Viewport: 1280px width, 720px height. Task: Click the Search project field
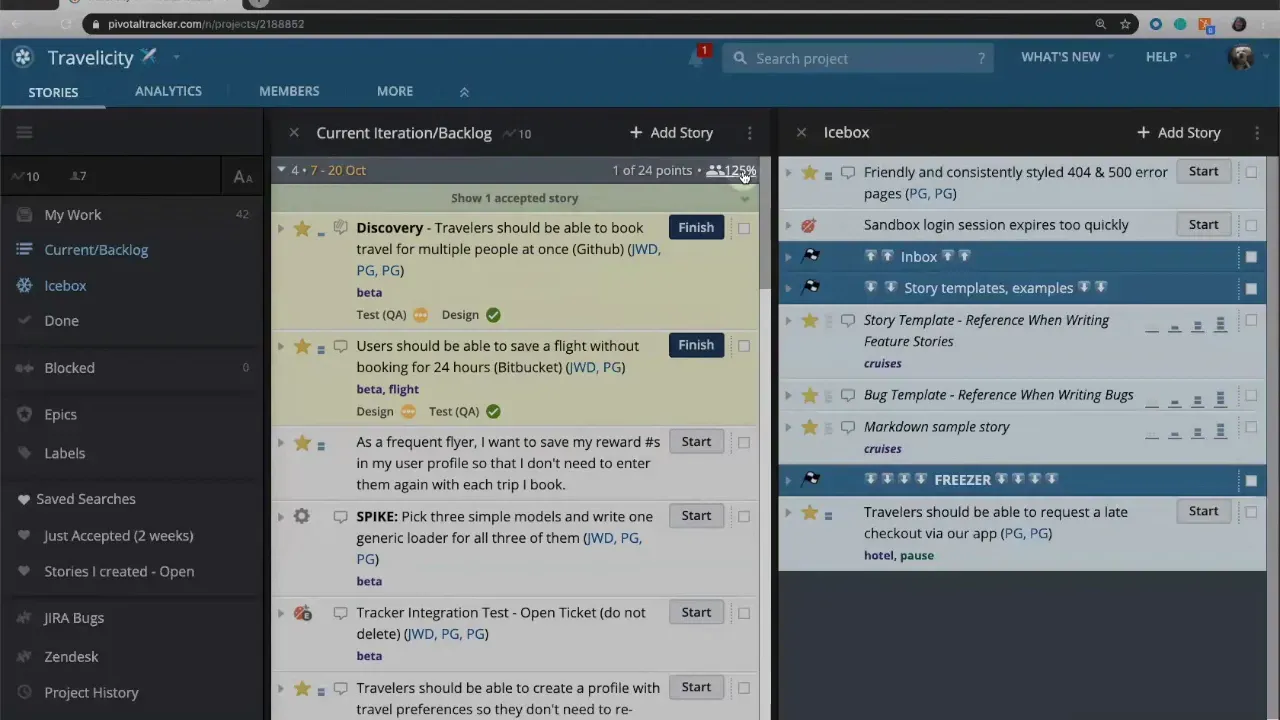tap(860, 59)
